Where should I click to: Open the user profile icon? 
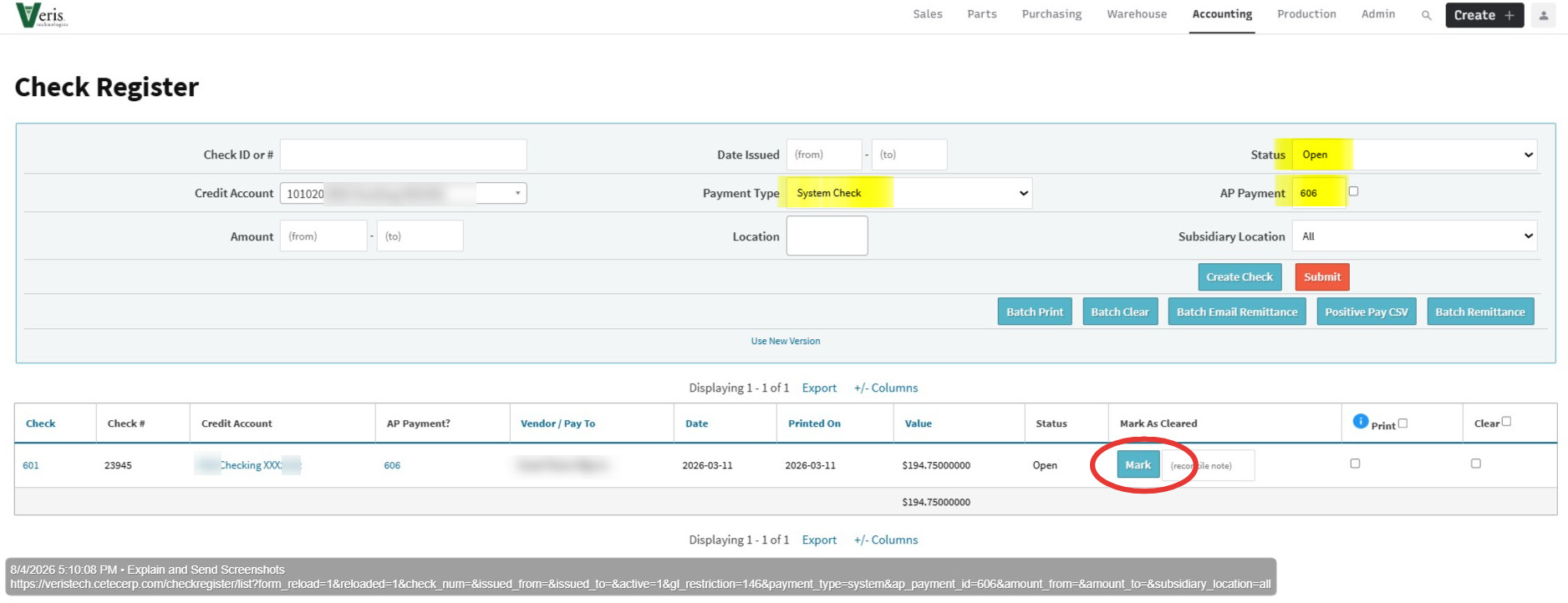click(1544, 15)
